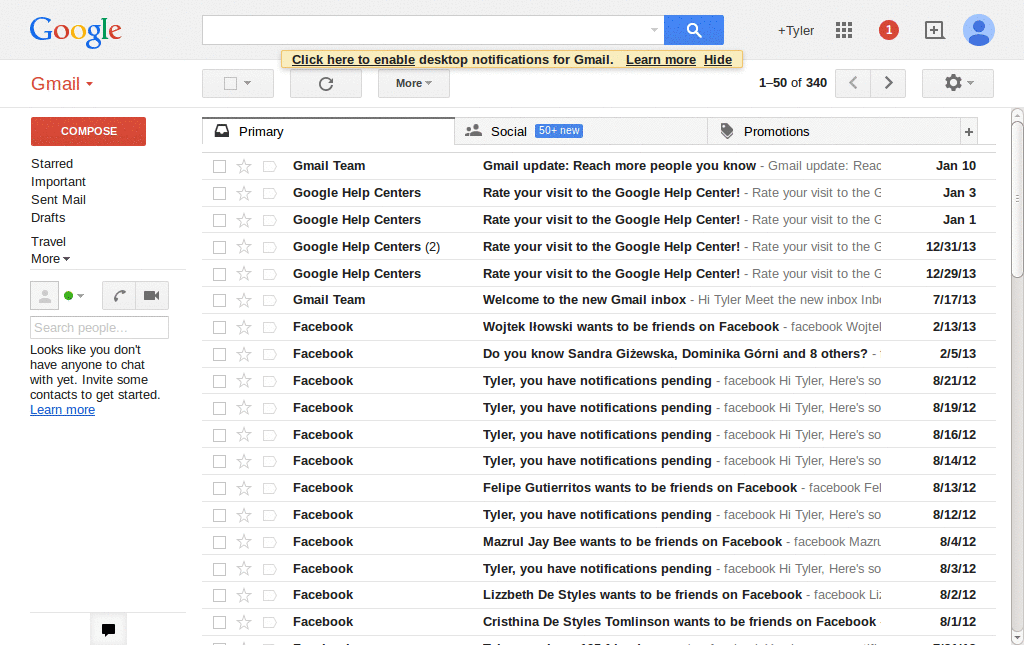This screenshot has height=645, width=1024.
Task: Expand More labels in the sidebar
Action: click(x=50, y=259)
